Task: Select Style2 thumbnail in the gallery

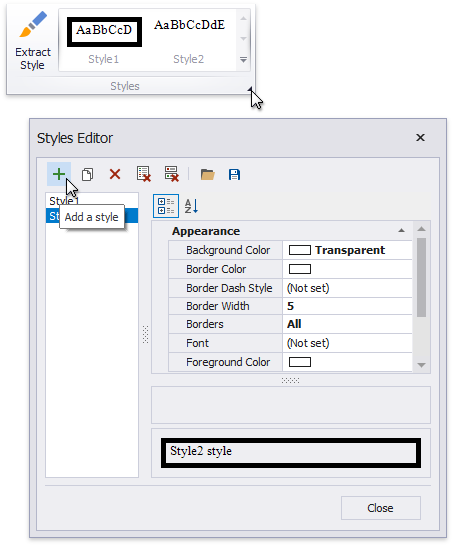Action: point(189,41)
